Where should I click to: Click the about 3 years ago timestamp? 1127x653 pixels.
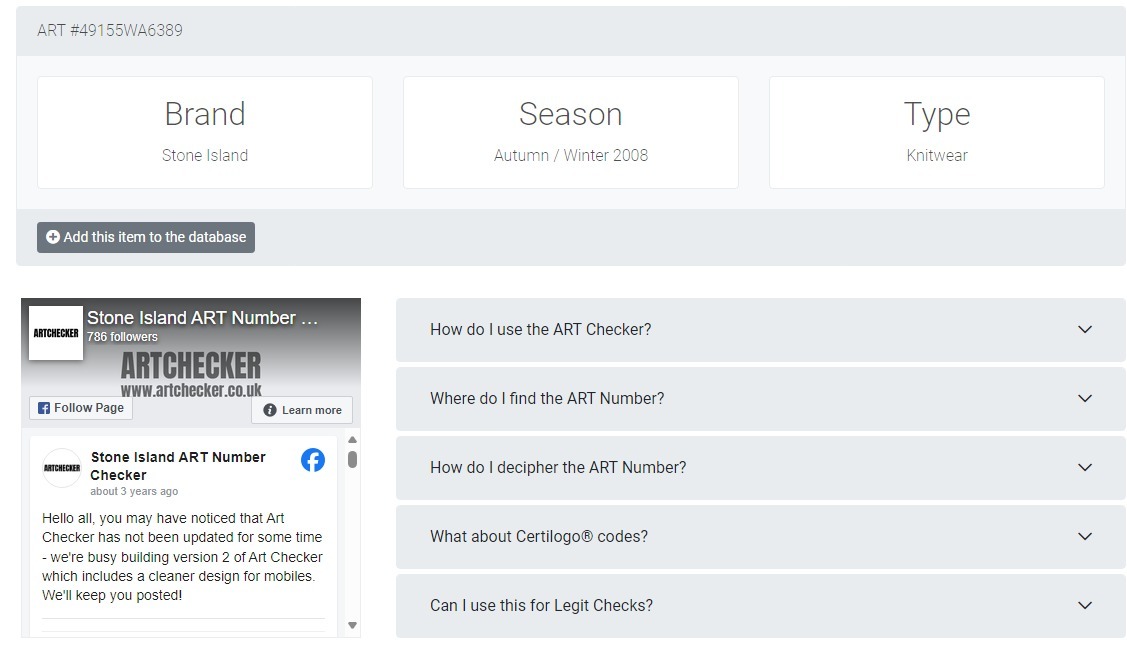[x=134, y=491]
